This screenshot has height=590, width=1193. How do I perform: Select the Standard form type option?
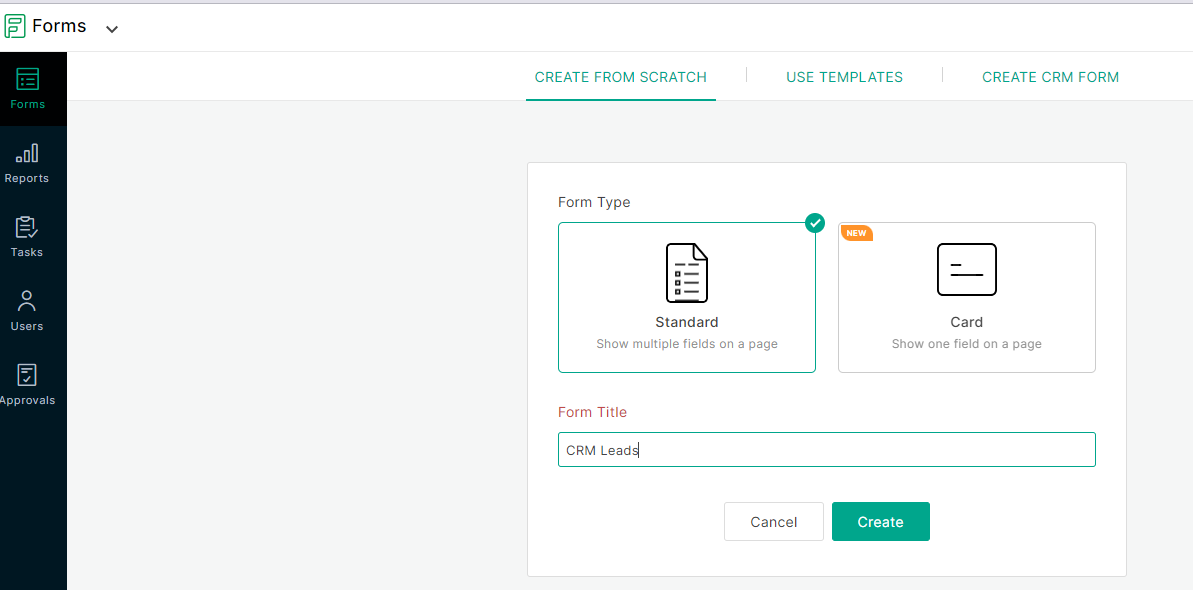[x=686, y=297]
